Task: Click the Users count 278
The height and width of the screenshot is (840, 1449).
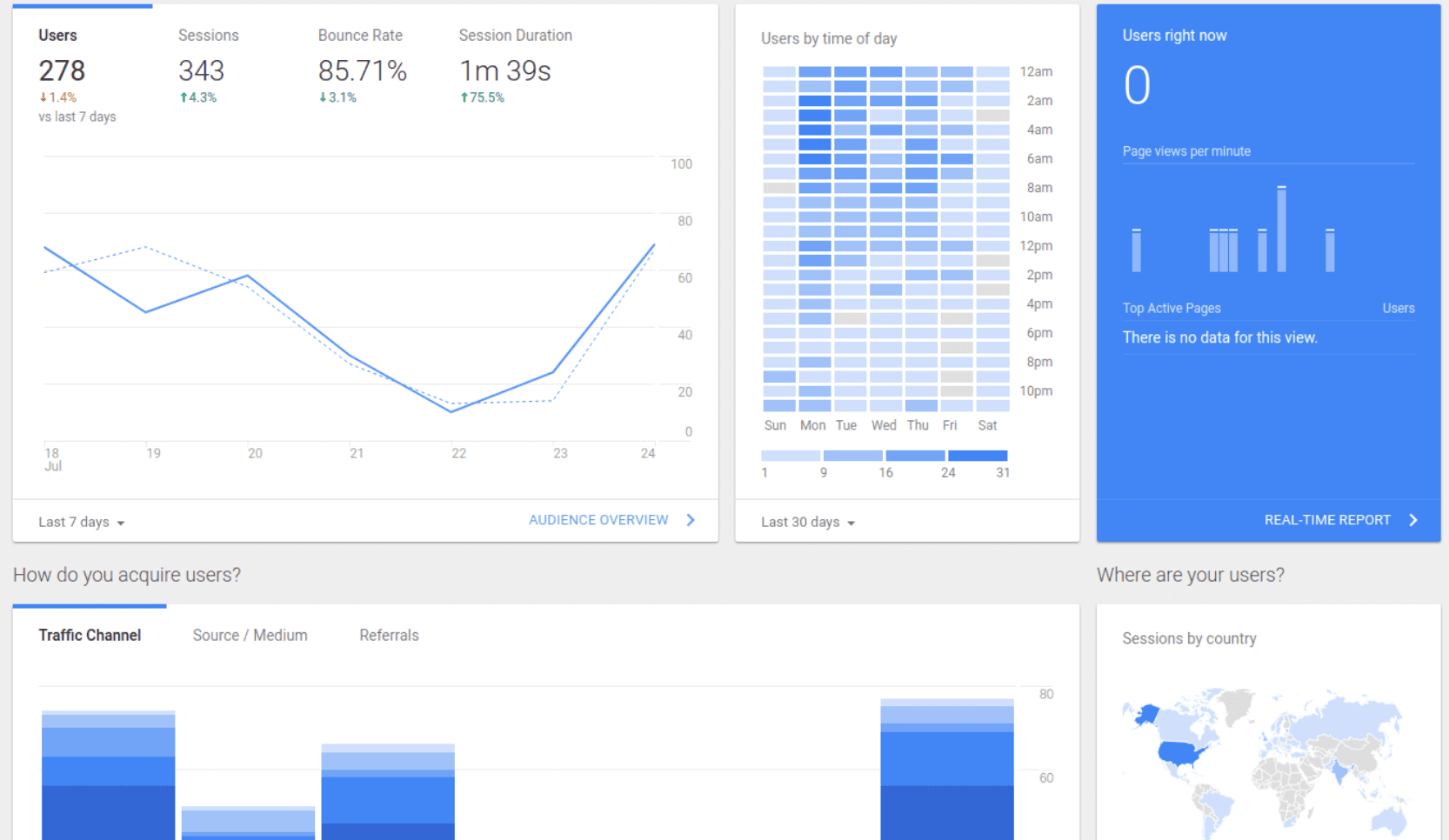Action: (62, 70)
